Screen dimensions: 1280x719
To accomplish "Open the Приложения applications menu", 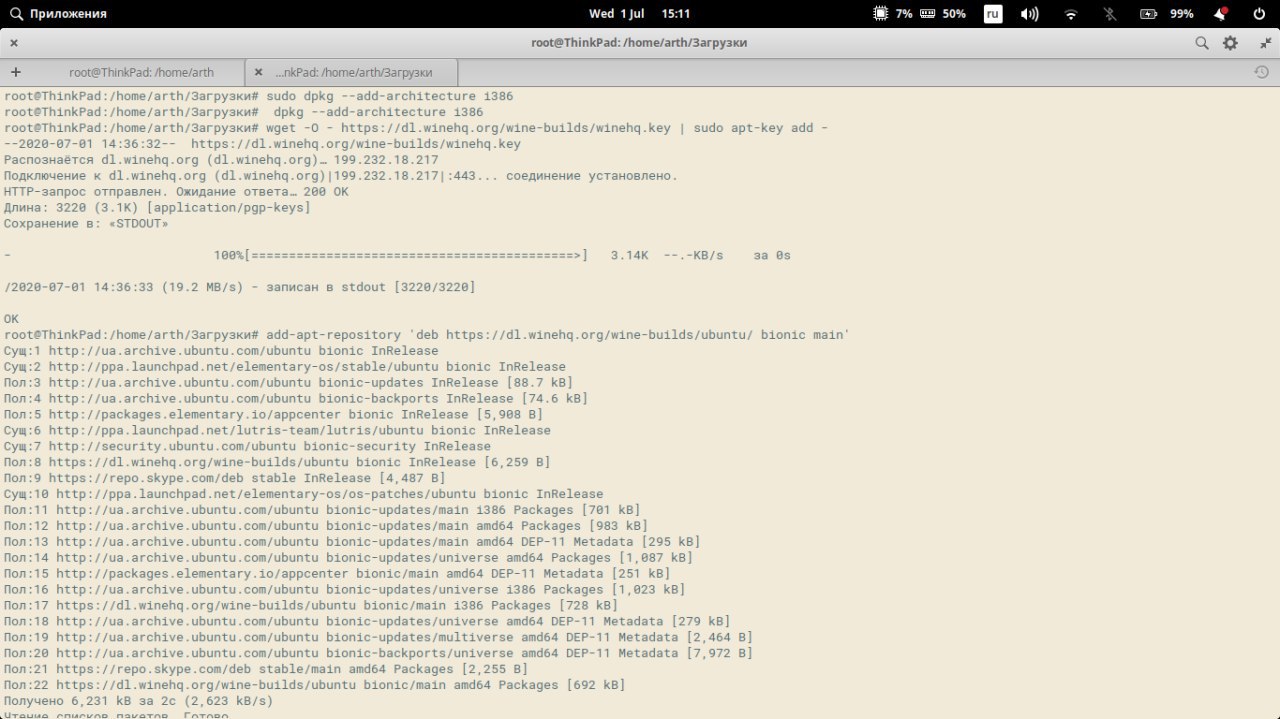I will (58, 14).
